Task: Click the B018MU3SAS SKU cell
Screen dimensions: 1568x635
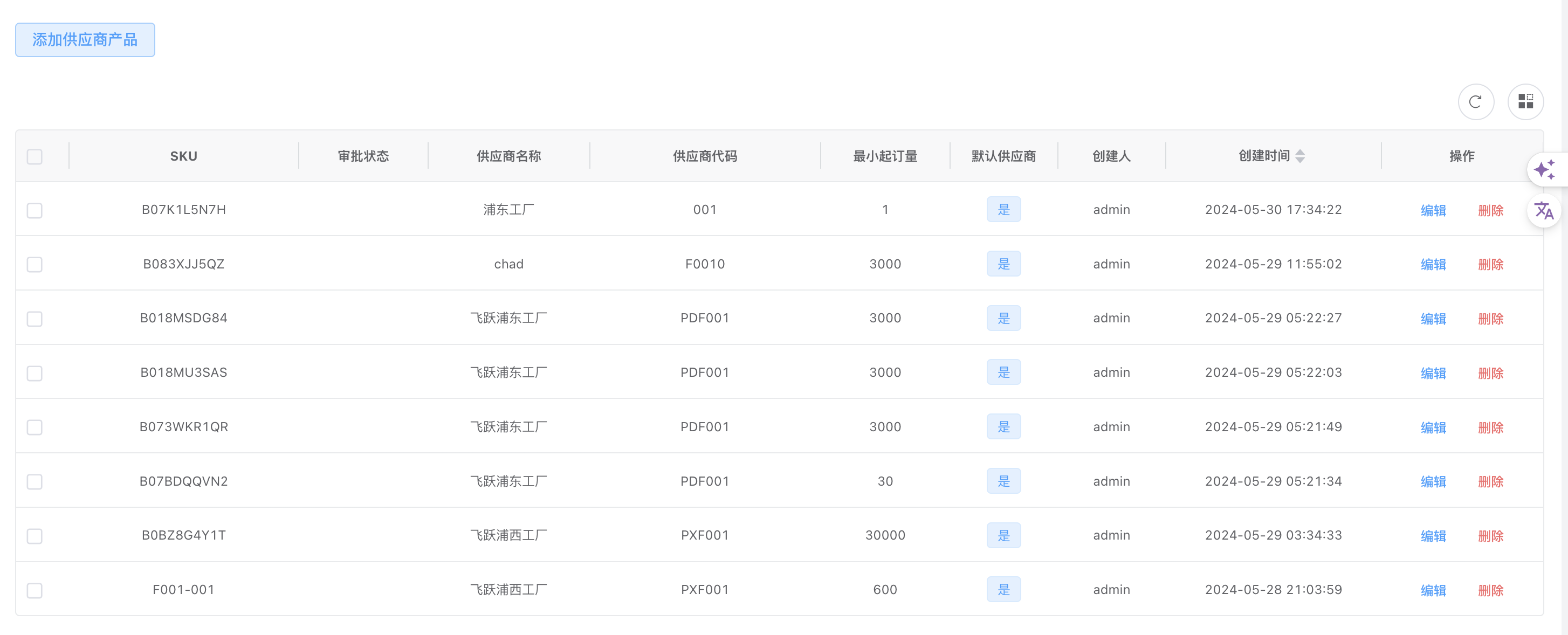Action: (x=183, y=372)
